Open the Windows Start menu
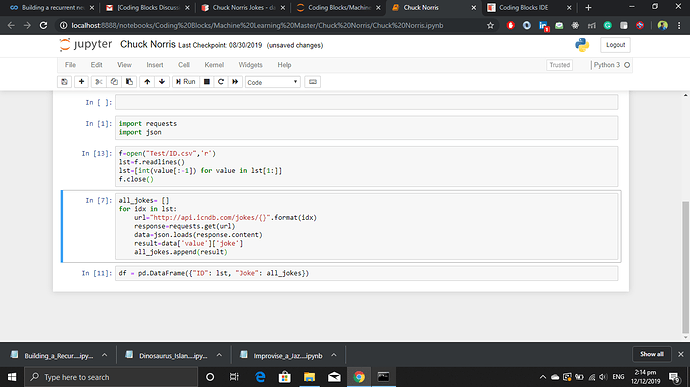The height and width of the screenshot is (387, 690). 12,377
